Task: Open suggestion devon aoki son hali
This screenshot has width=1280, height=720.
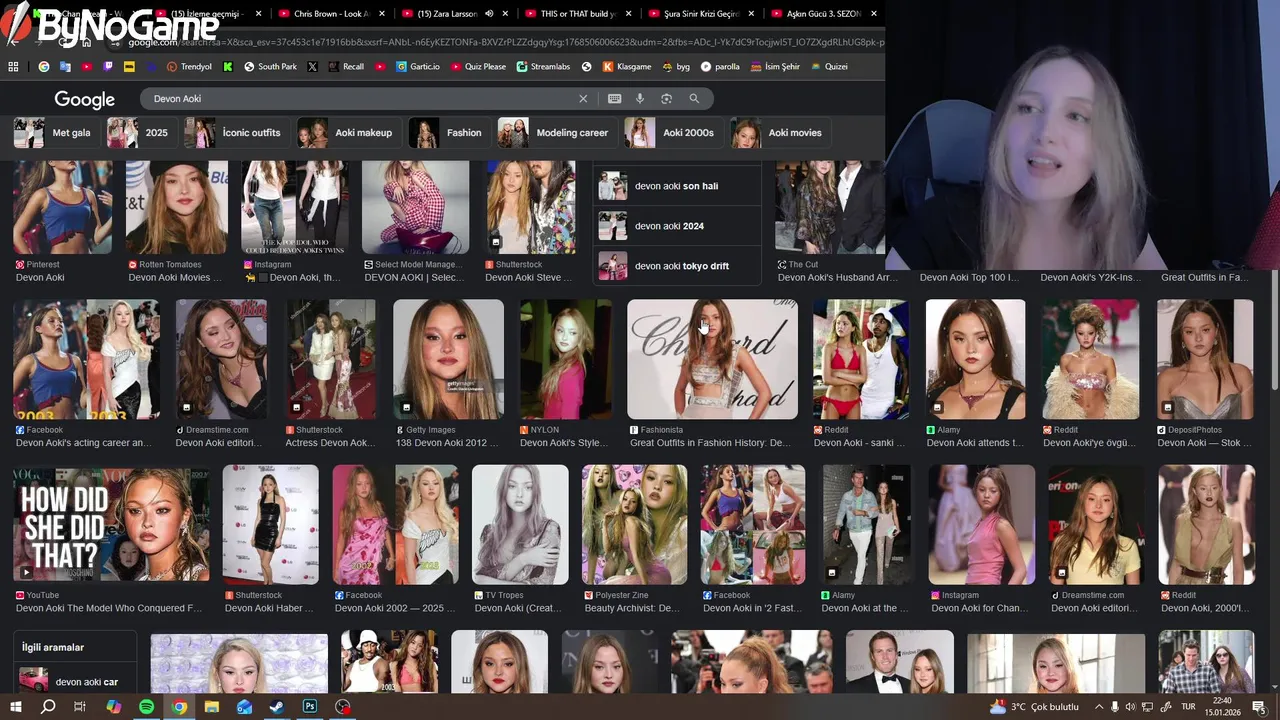Action: [x=677, y=186]
